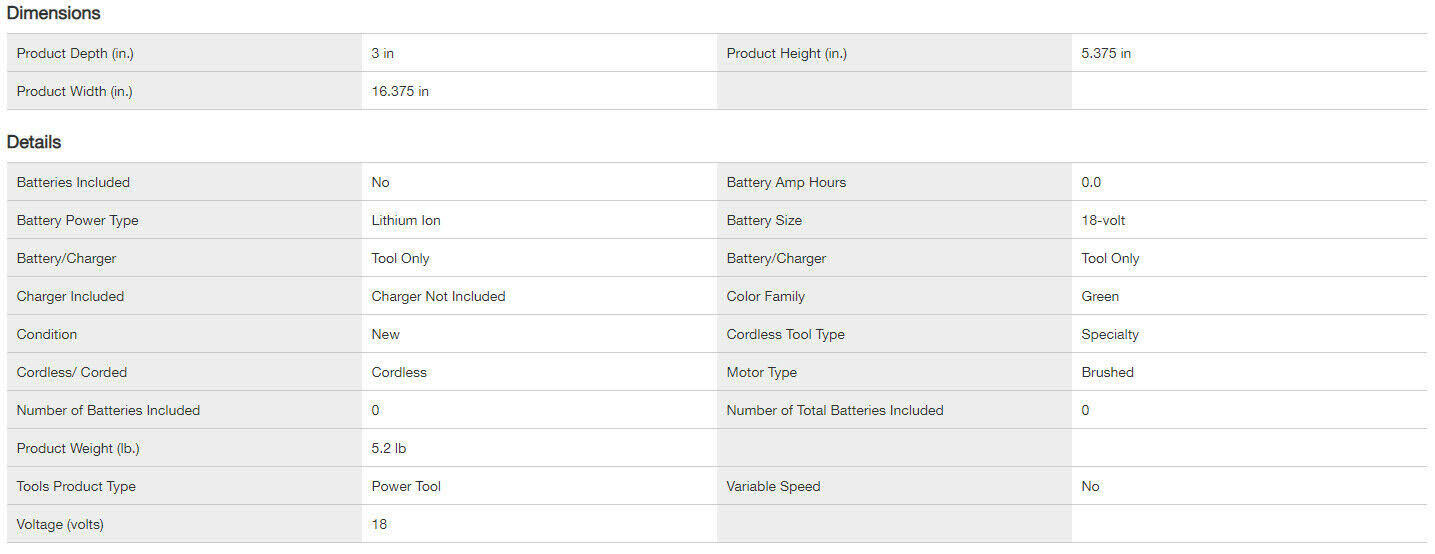Click the 18-volt battery size value
Screen dimensions: 1435x554
pyautogui.click(x=1103, y=220)
